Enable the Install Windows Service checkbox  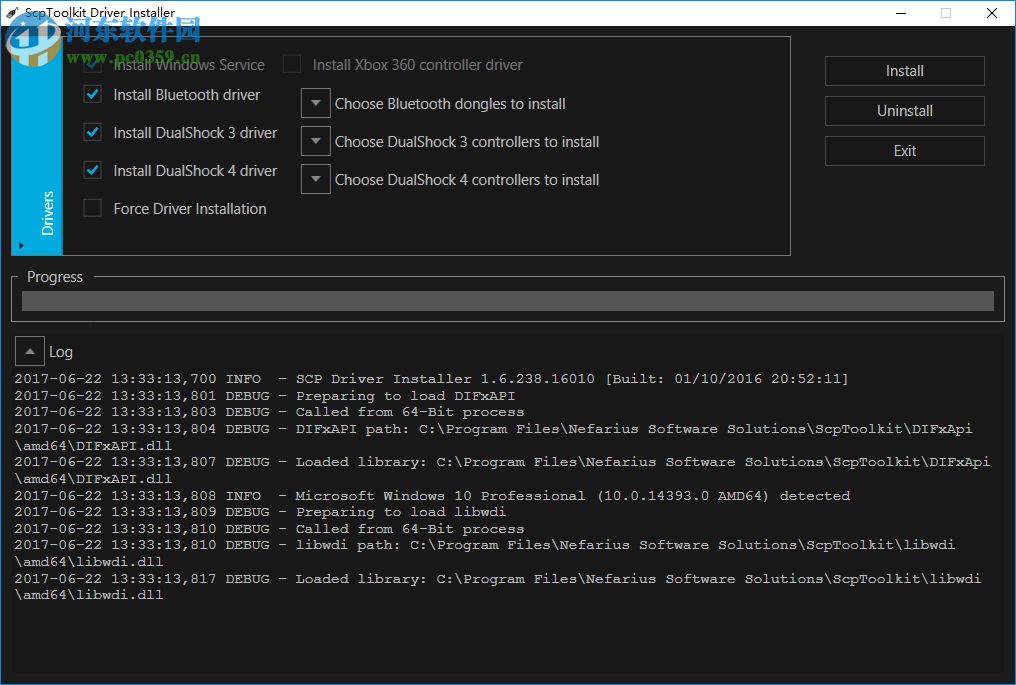pyautogui.click(x=92, y=63)
